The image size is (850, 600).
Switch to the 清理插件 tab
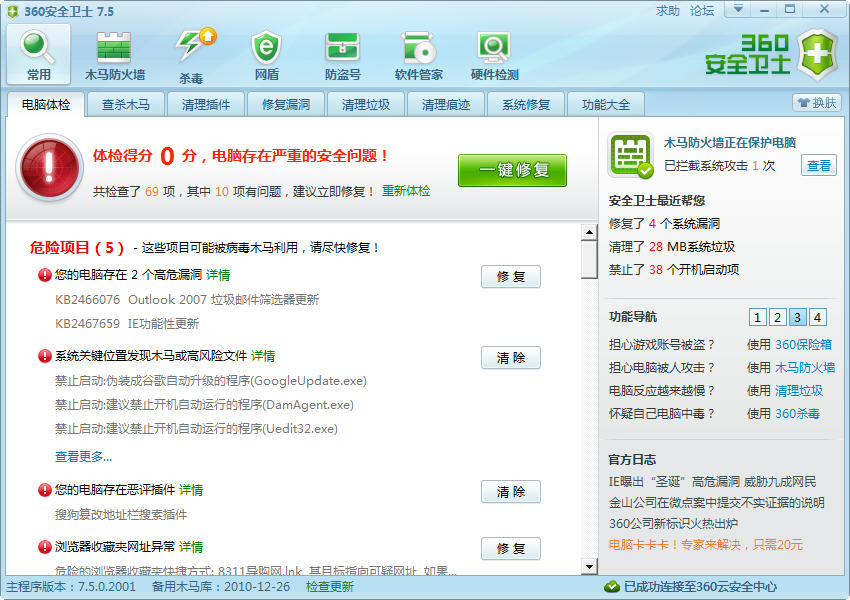coord(206,104)
